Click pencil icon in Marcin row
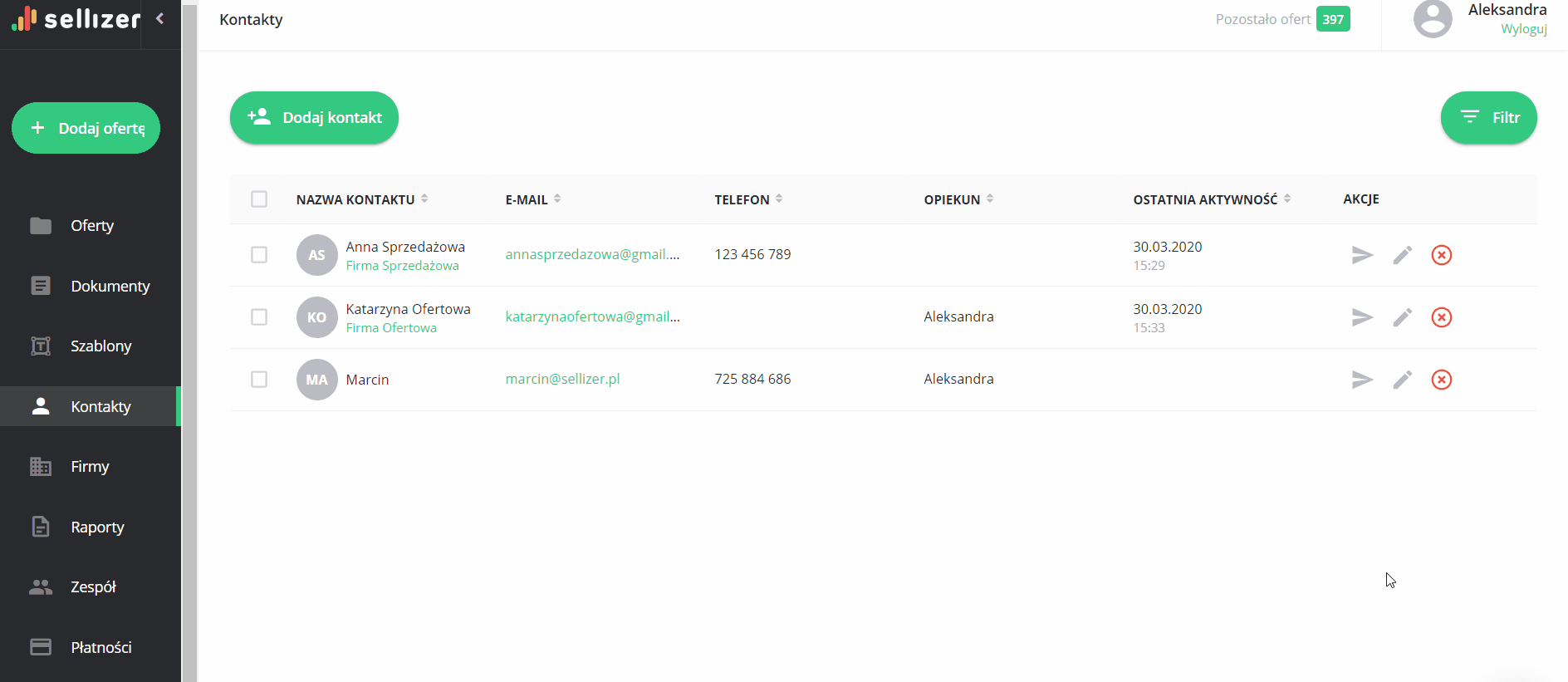 (1402, 380)
